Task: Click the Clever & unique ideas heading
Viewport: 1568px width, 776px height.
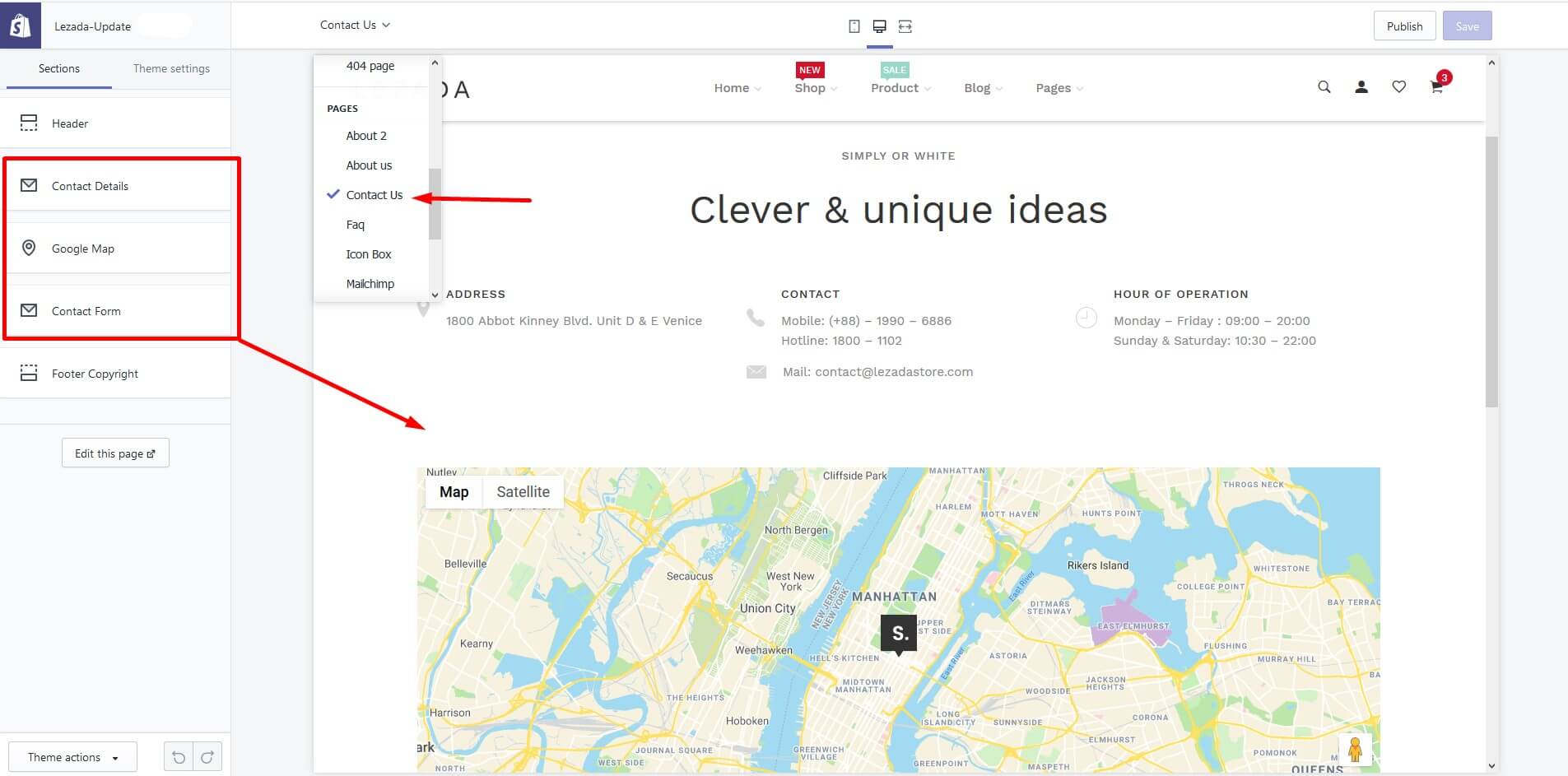Action: [899, 210]
